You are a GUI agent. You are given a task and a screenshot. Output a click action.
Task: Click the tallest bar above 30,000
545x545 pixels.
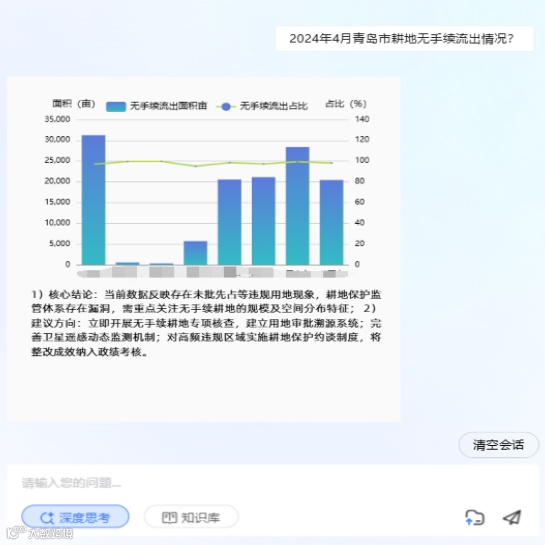tap(93, 200)
